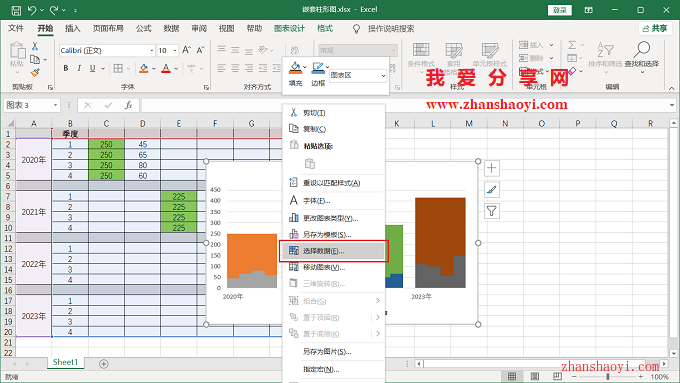Choose 指定宏(N)... from context menu

pos(333,370)
